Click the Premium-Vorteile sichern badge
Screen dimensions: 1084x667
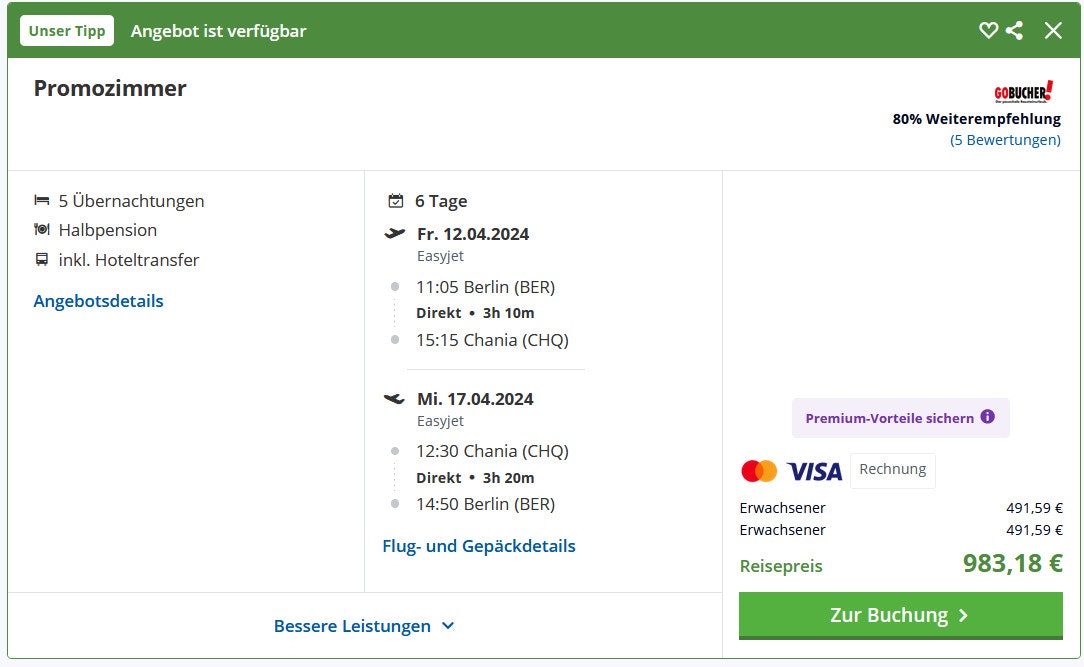coord(890,418)
